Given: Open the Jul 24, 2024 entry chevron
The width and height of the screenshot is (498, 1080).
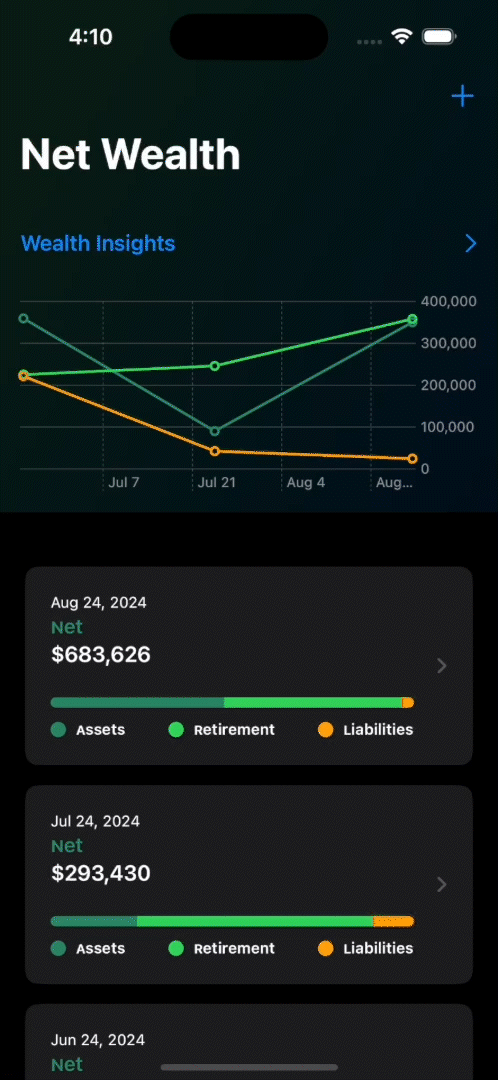Looking at the screenshot, I should 442,884.
